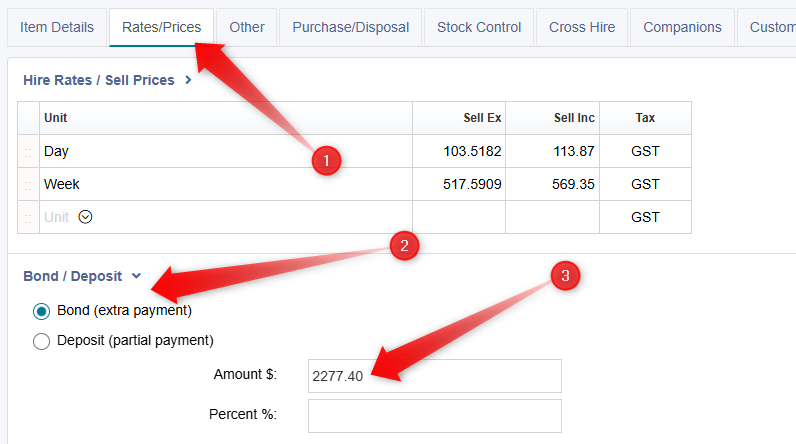Grab the Day row drag handle

(x=28, y=152)
